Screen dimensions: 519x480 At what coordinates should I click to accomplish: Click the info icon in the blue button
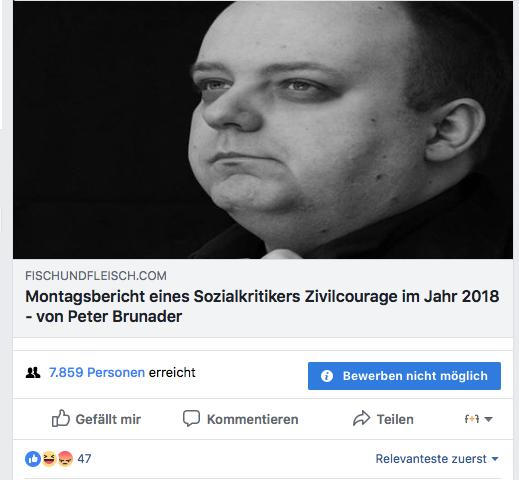pos(327,376)
